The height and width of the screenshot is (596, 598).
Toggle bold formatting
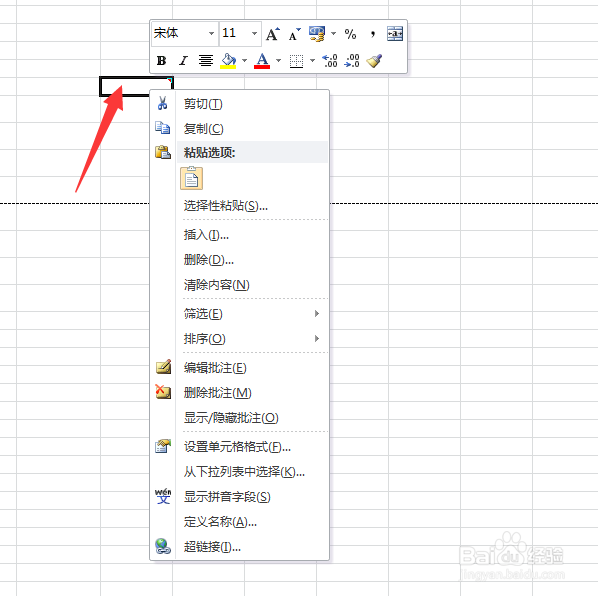click(x=161, y=60)
